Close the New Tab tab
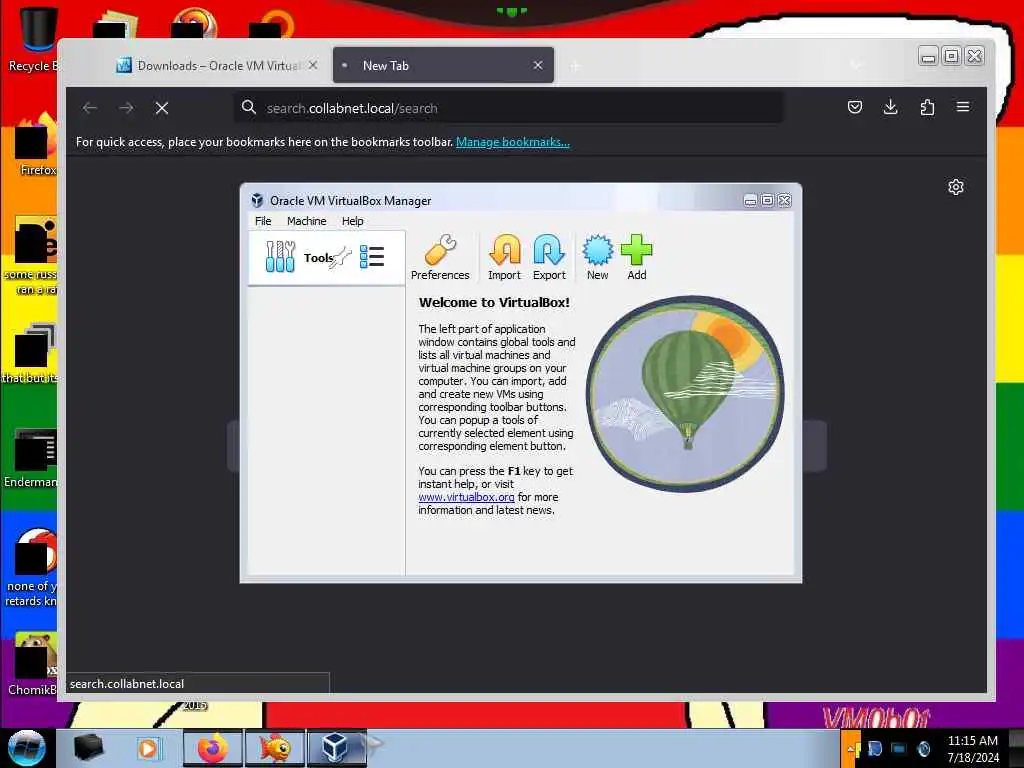Image resolution: width=1024 pixels, height=768 pixels. [538, 65]
